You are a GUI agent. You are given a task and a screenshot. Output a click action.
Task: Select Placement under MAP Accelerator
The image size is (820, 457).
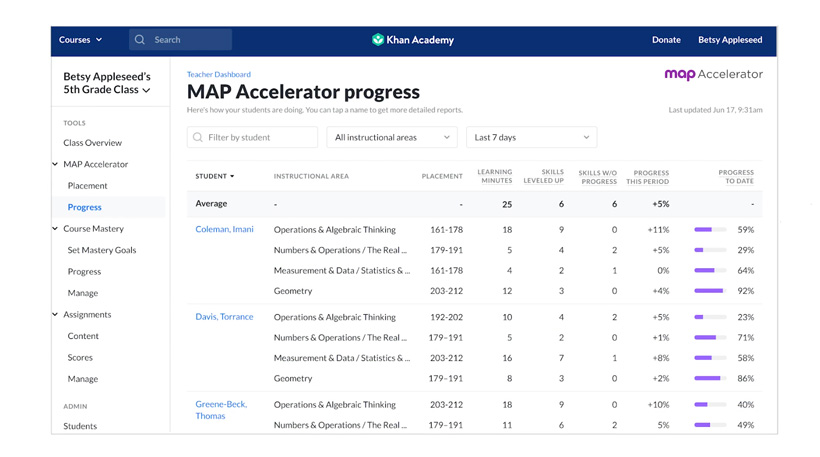87,186
